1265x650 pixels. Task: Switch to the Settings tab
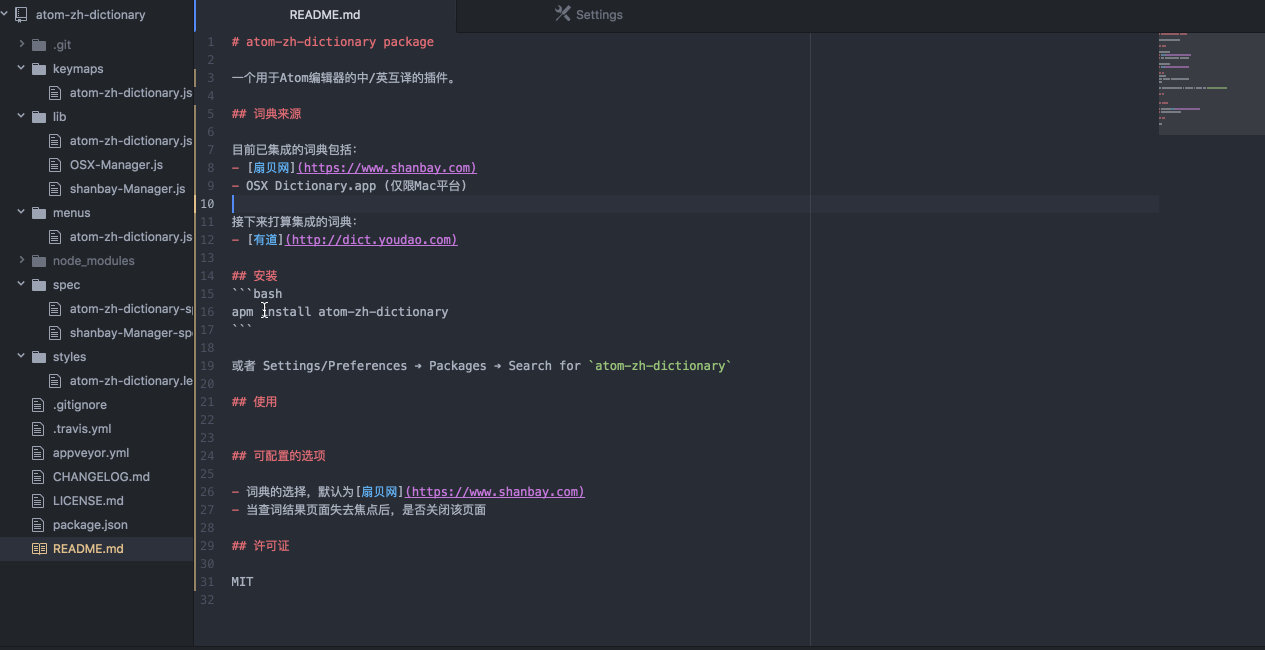click(x=588, y=15)
